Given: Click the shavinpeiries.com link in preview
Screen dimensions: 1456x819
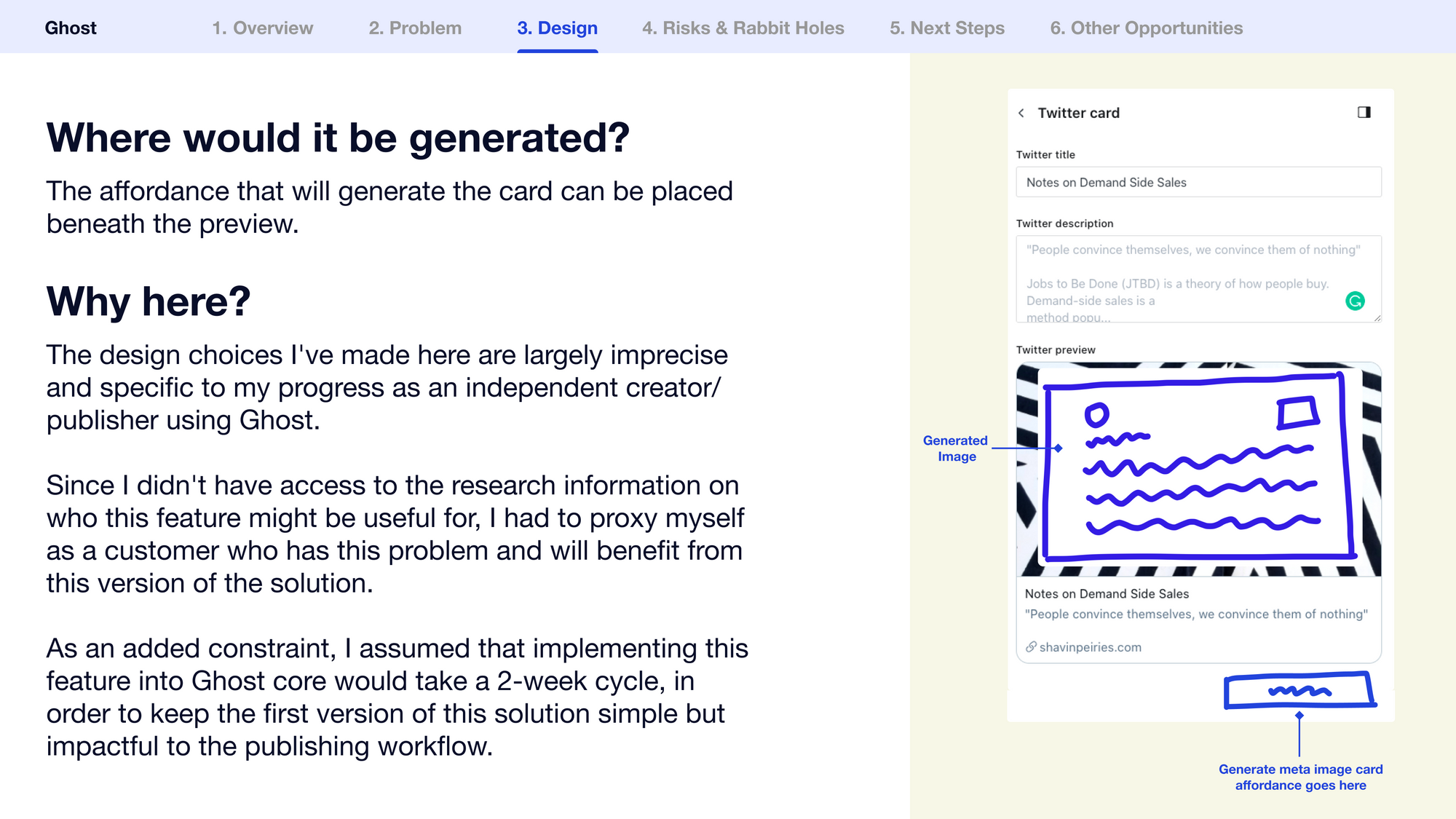Looking at the screenshot, I should [1090, 647].
